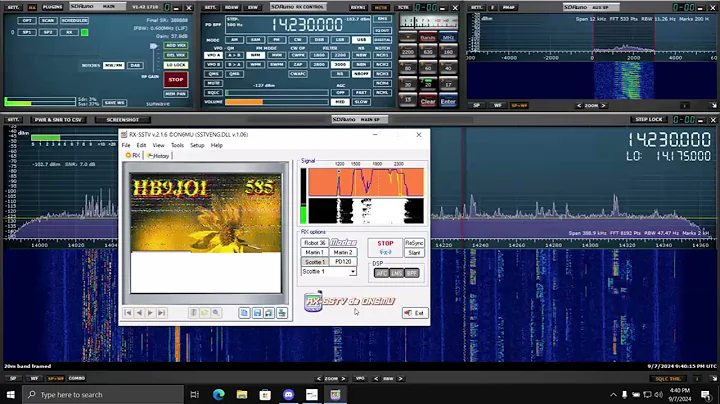Click zoom-out arrow in AUX SP
Image resolution: width=720 pixels, height=404 pixels.
[579, 106]
